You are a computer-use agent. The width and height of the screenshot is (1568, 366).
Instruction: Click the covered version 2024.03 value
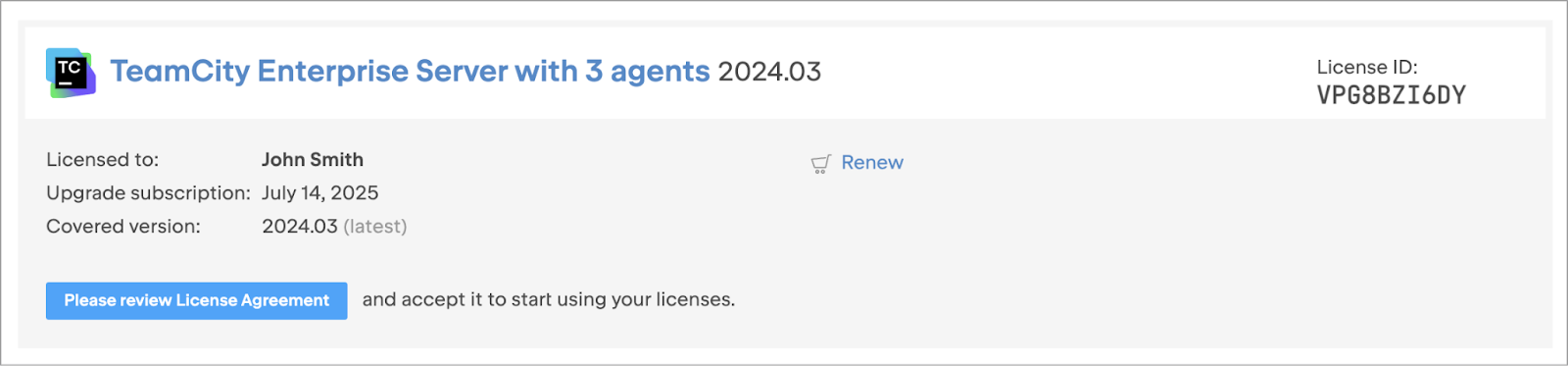coord(300,227)
